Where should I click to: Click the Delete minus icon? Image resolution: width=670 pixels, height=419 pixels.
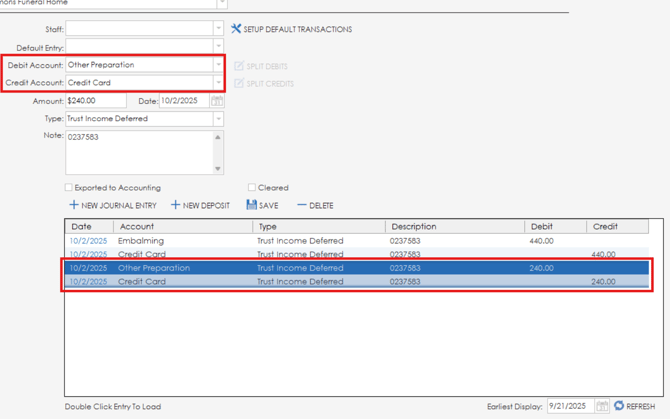(x=302, y=205)
